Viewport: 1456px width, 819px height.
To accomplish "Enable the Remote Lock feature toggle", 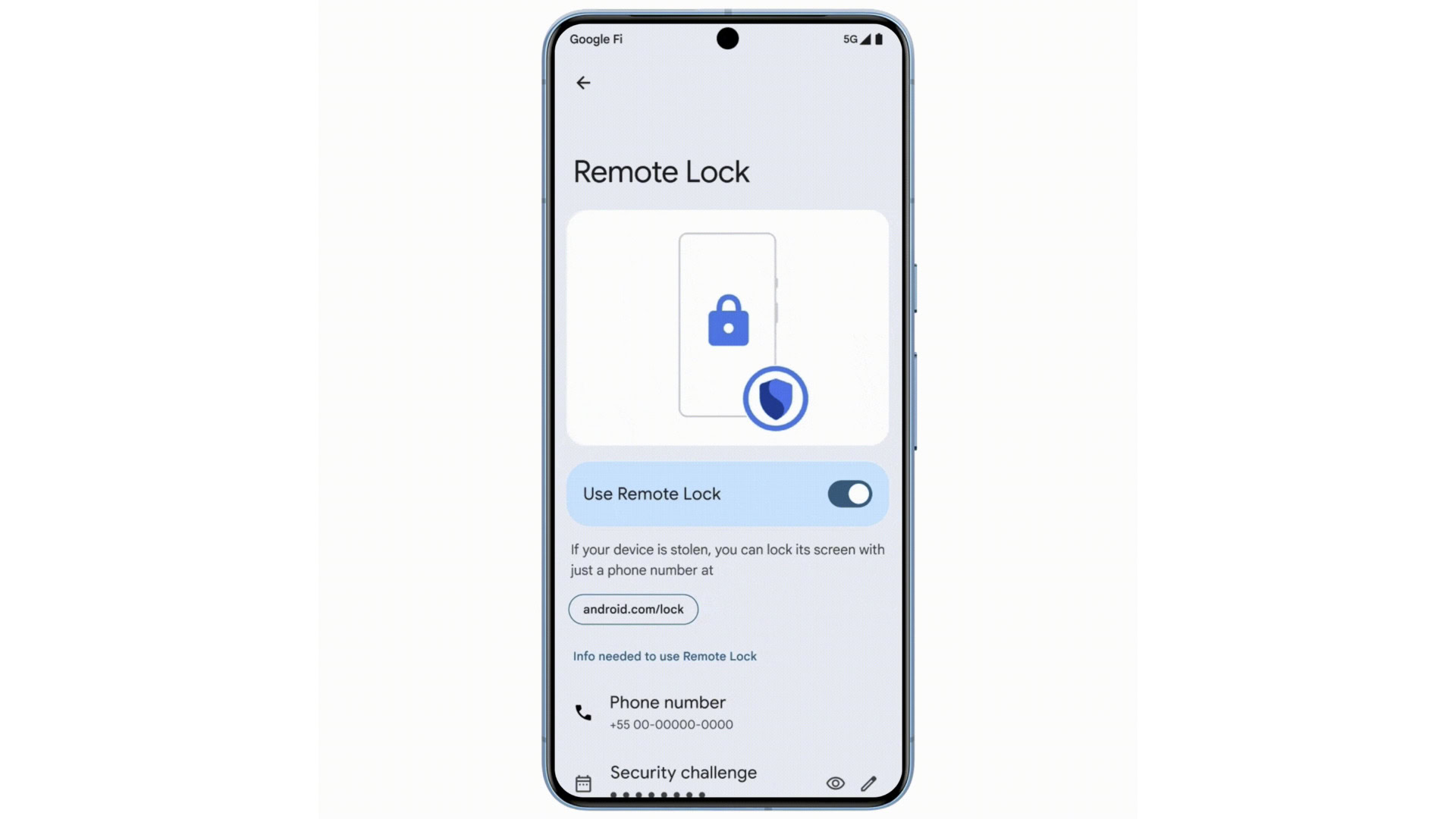I will [848, 493].
